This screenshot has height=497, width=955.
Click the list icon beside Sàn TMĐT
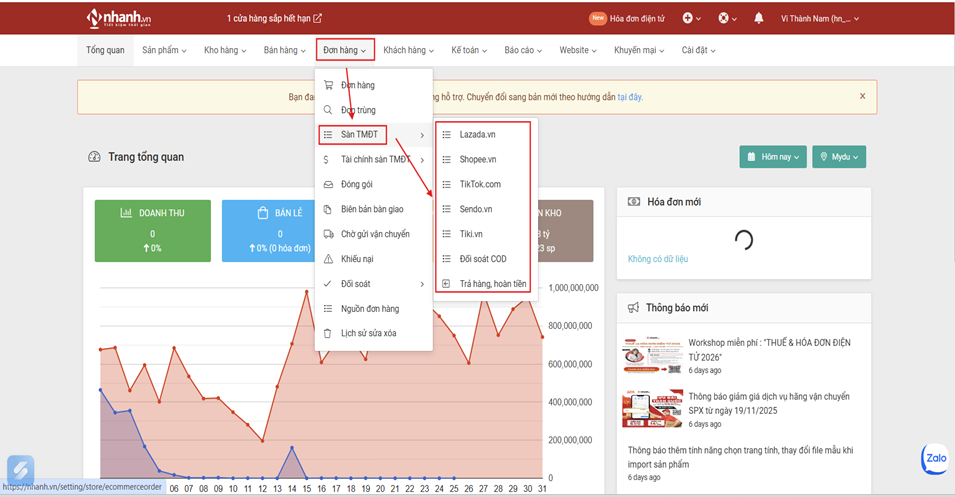(328, 135)
